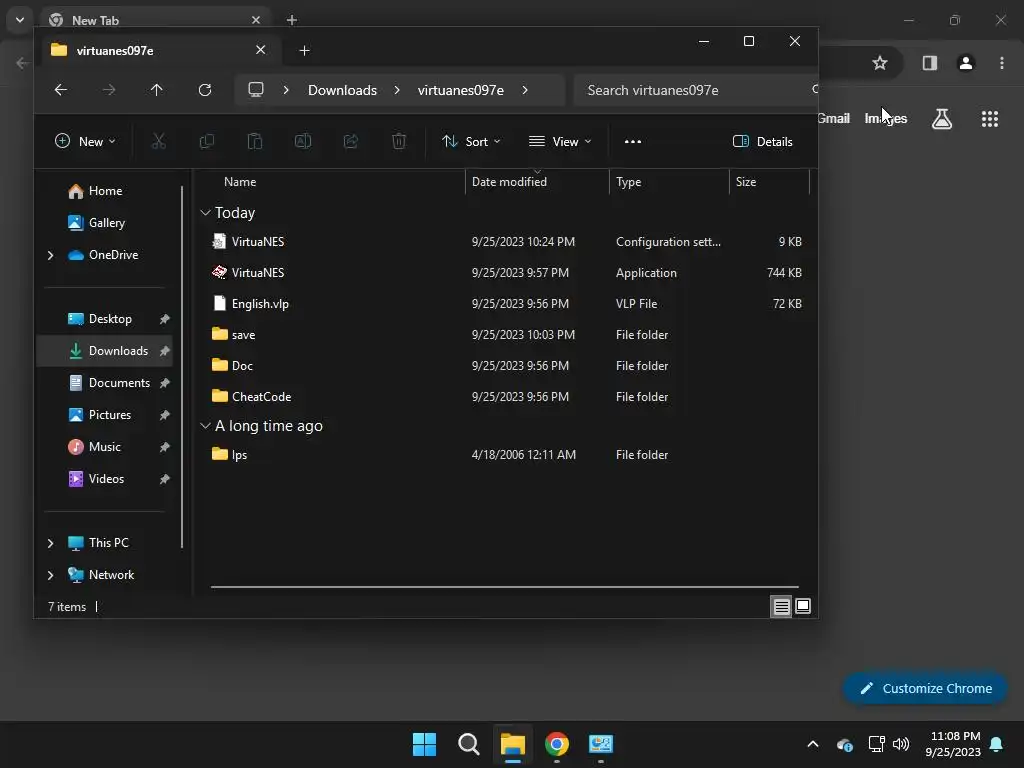The image size is (1024, 768).
Task: Collapse the A long time ago group
Action: [x=205, y=426]
